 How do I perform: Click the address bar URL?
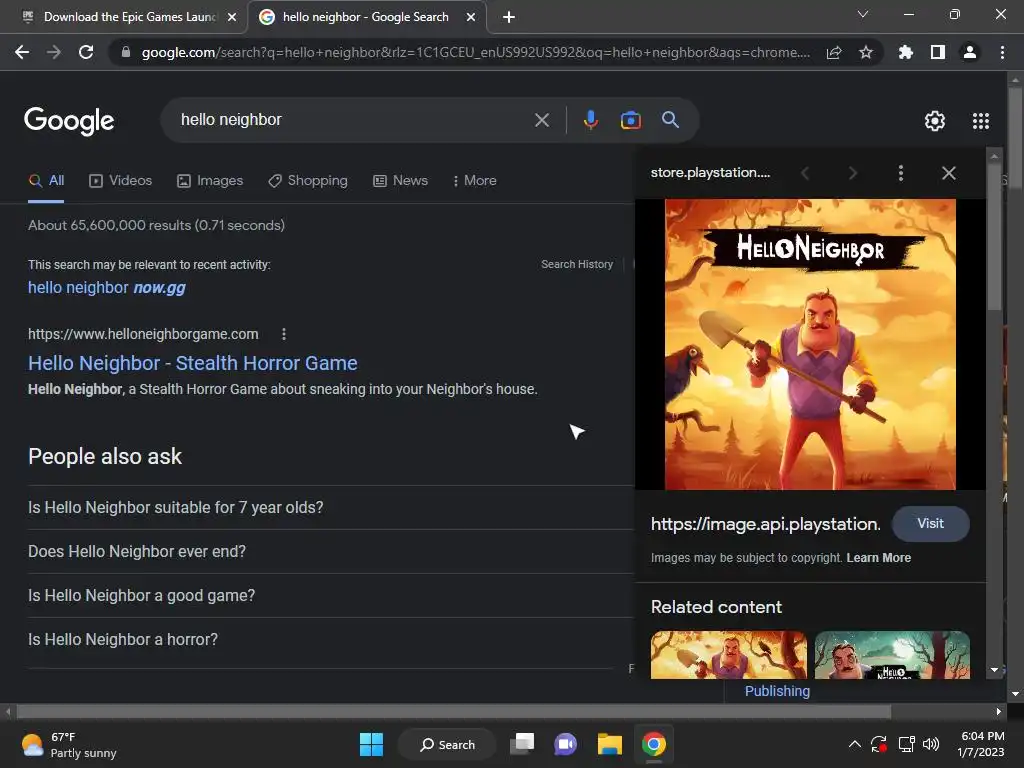475,53
